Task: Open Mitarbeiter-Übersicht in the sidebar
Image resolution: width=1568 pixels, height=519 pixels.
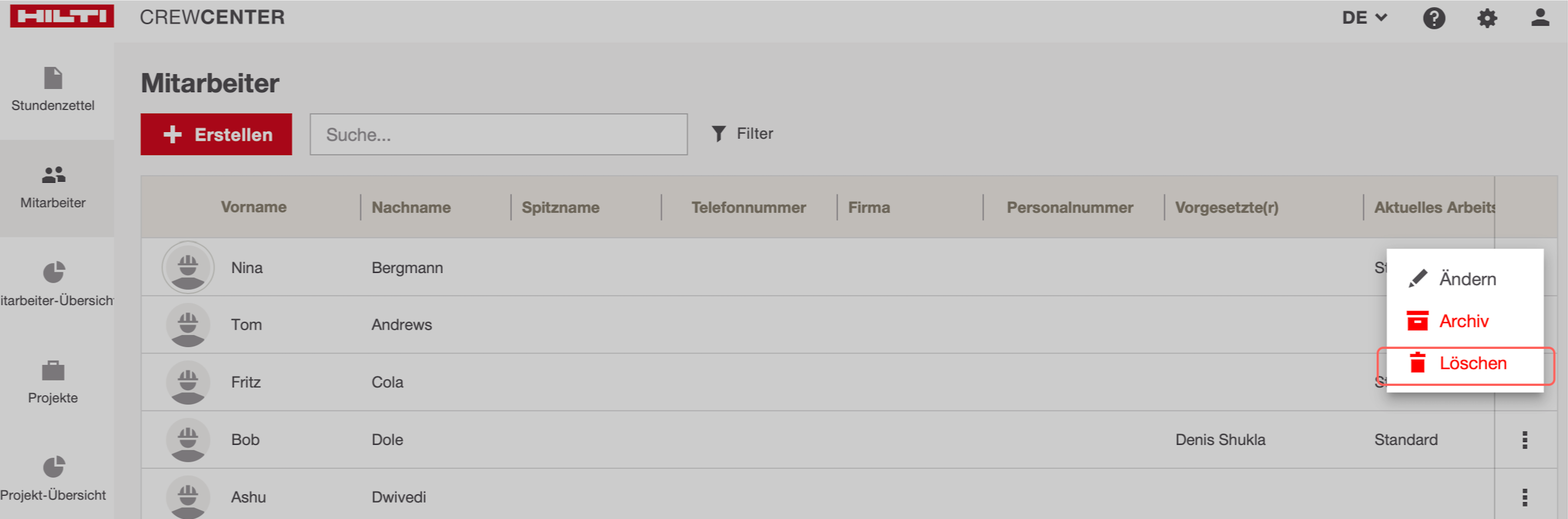Action: [53, 284]
